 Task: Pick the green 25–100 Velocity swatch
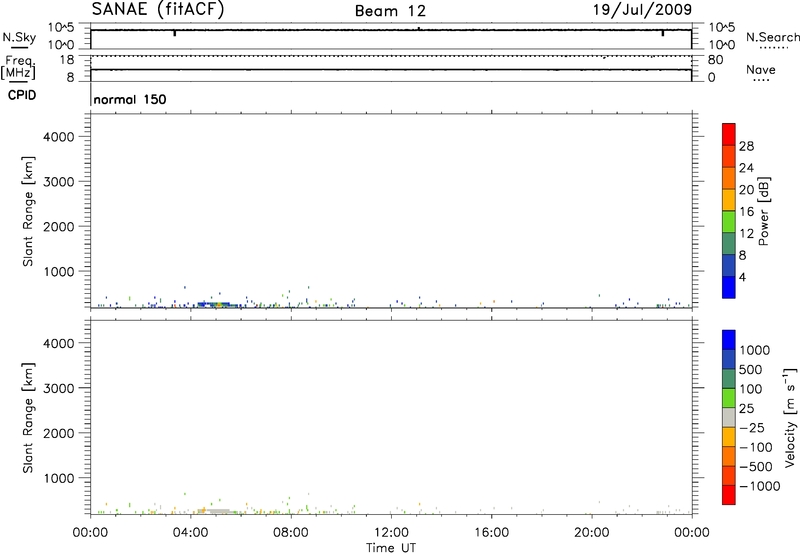(729, 398)
